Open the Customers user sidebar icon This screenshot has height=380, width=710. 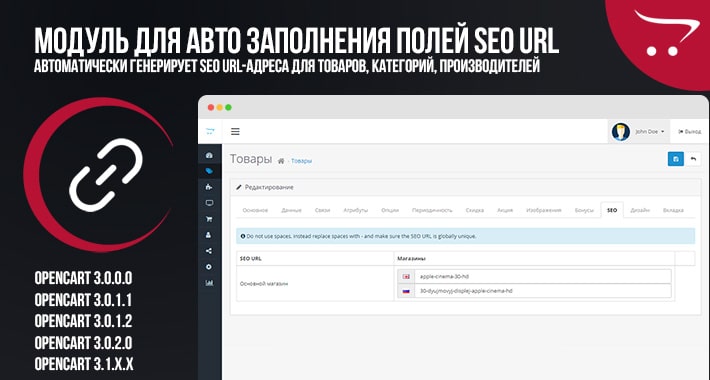coord(209,235)
